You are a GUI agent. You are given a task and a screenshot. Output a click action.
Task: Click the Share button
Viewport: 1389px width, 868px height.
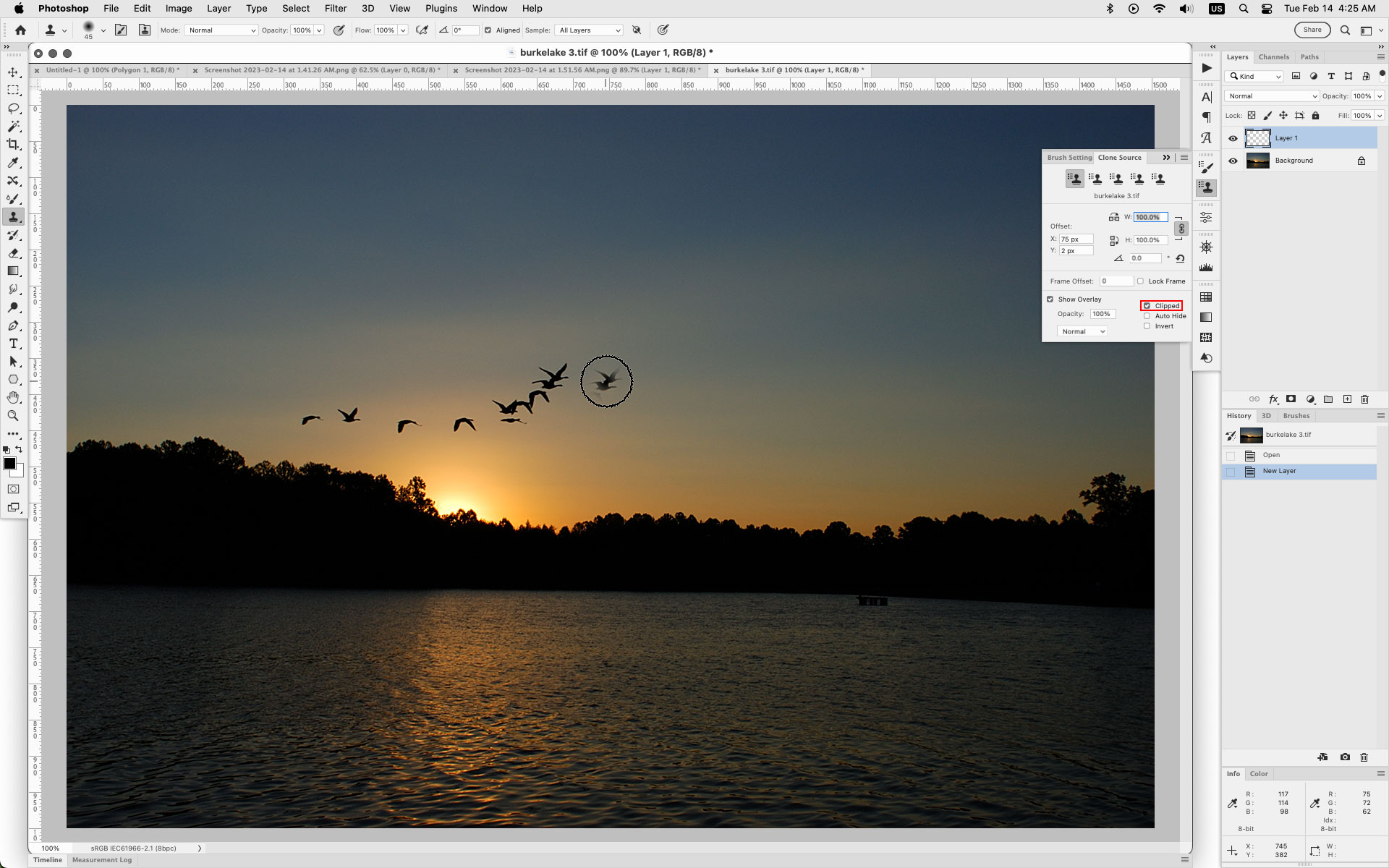[1312, 30]
